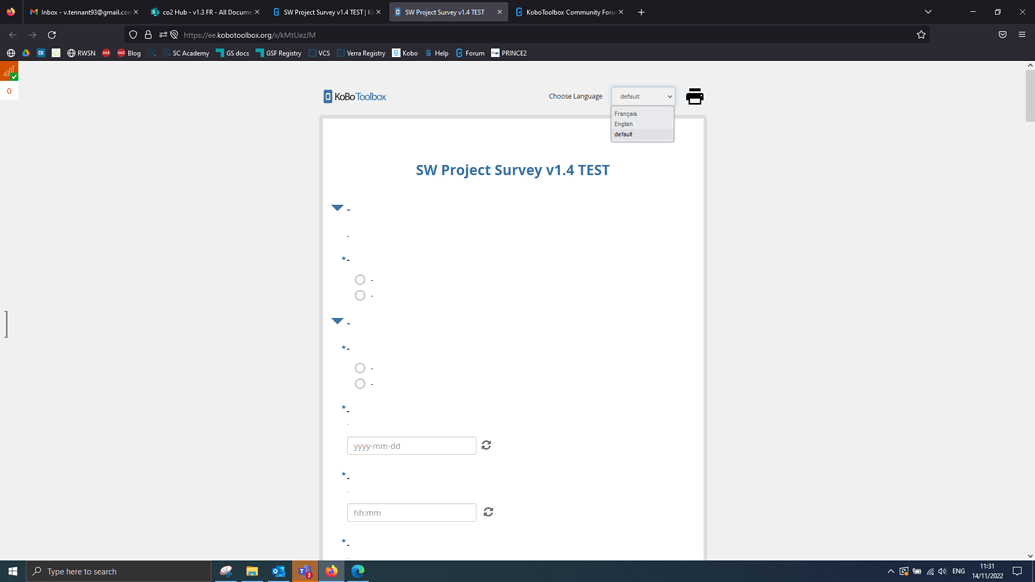The height and width of the screenshot is (582, 1035).
Task: Select English in the language dropdown
Action: click(624, 123)
